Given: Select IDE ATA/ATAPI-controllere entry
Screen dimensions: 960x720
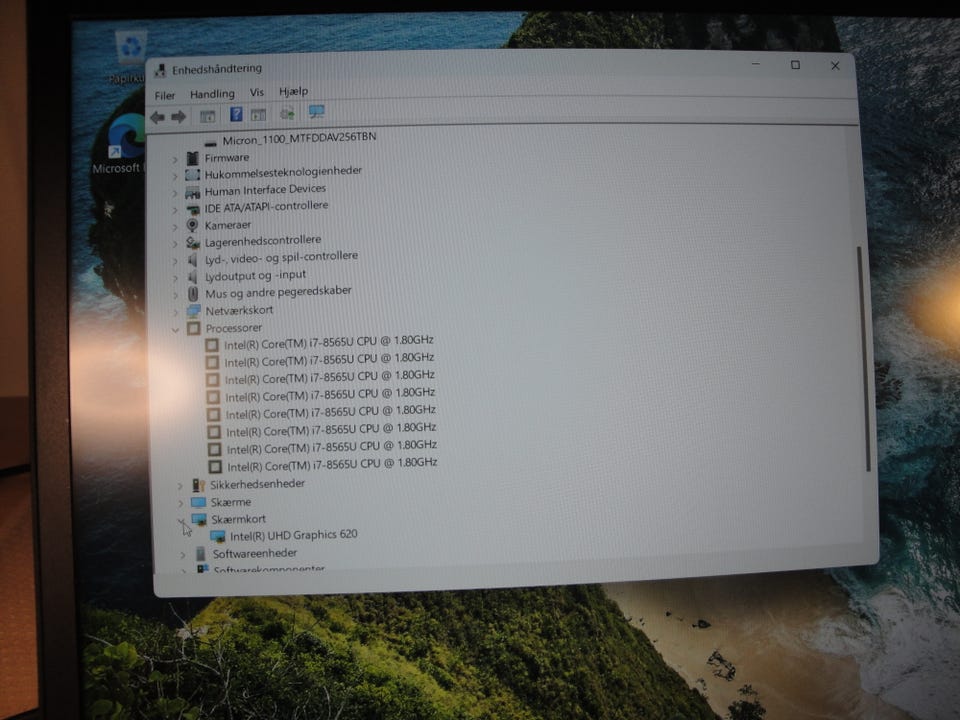Looking at the screenshot, I should click(266, 207).
